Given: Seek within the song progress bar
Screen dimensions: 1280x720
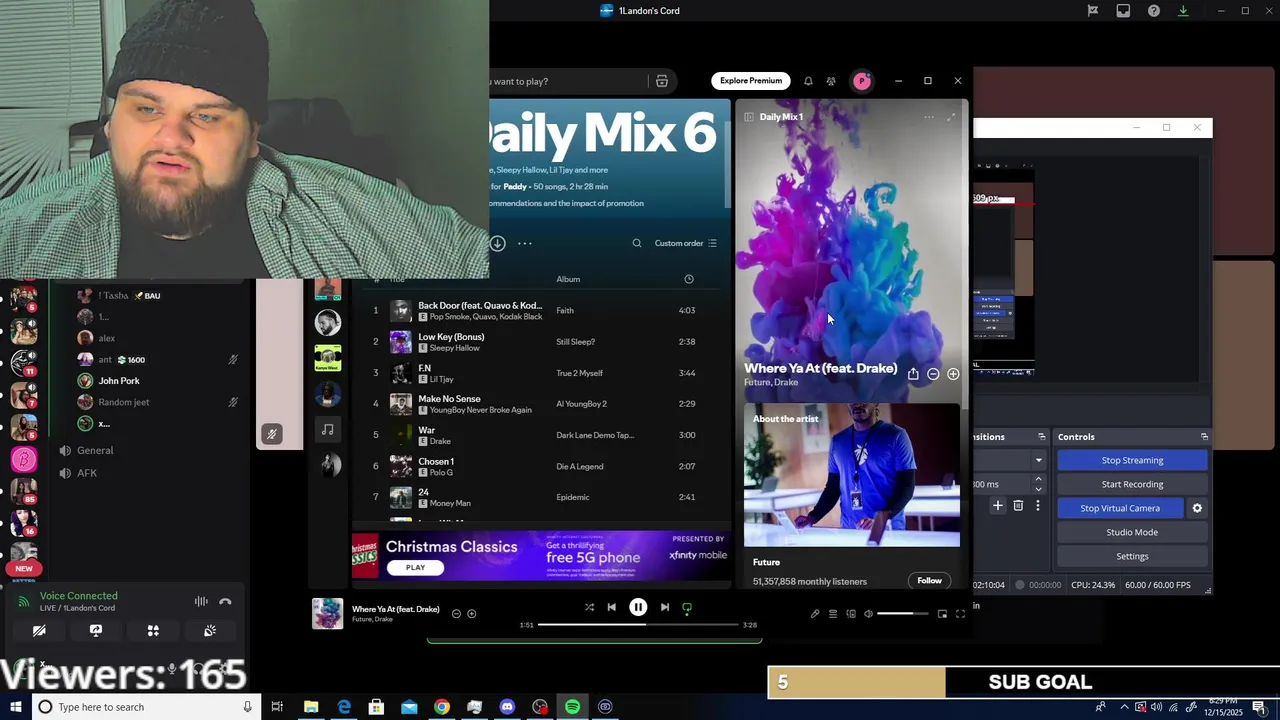Looking at the screenshot, I should (638, 625).
